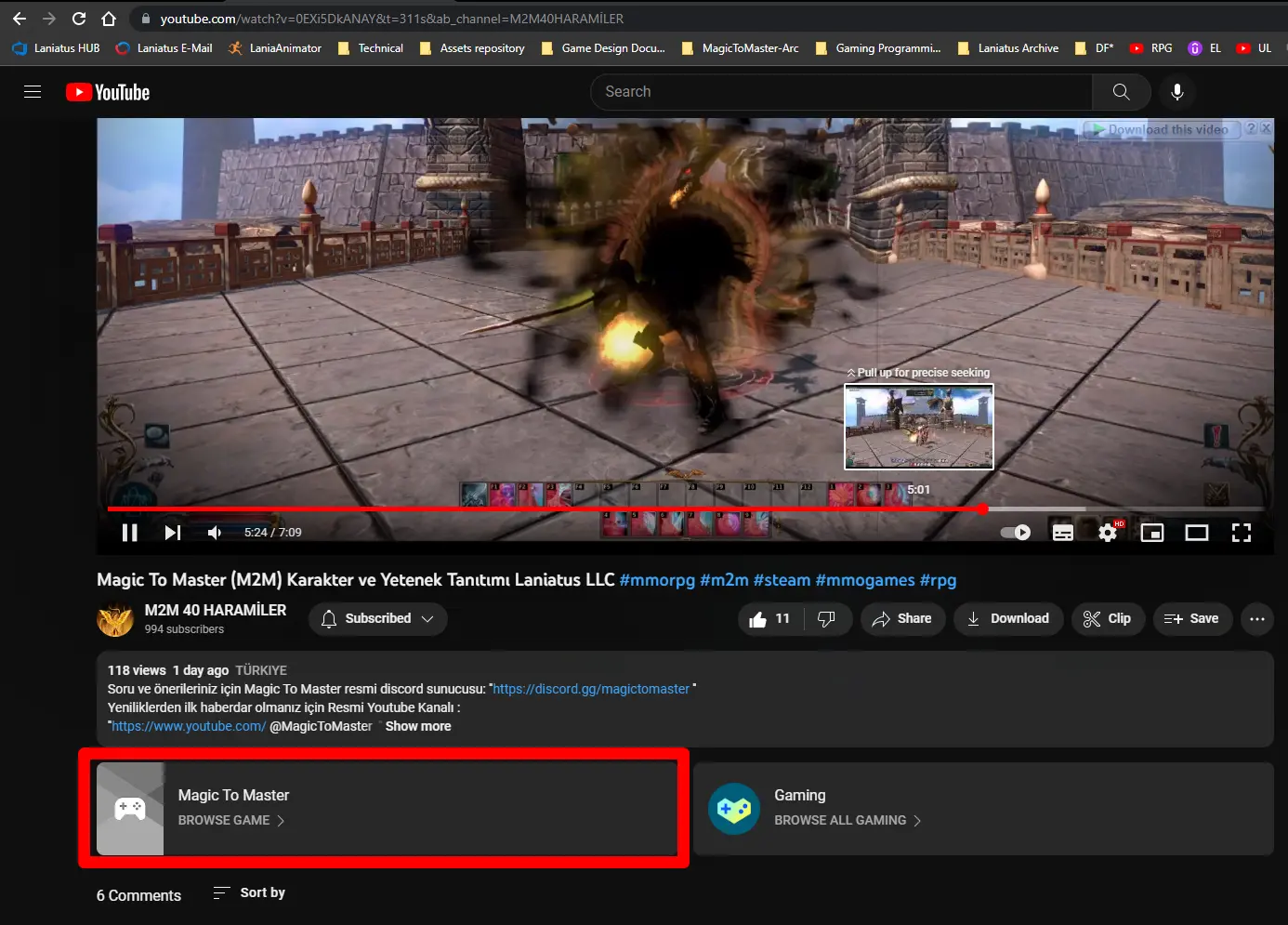Click the Download button below the video
This screenshot has width=1288, height=925.
1008,619
